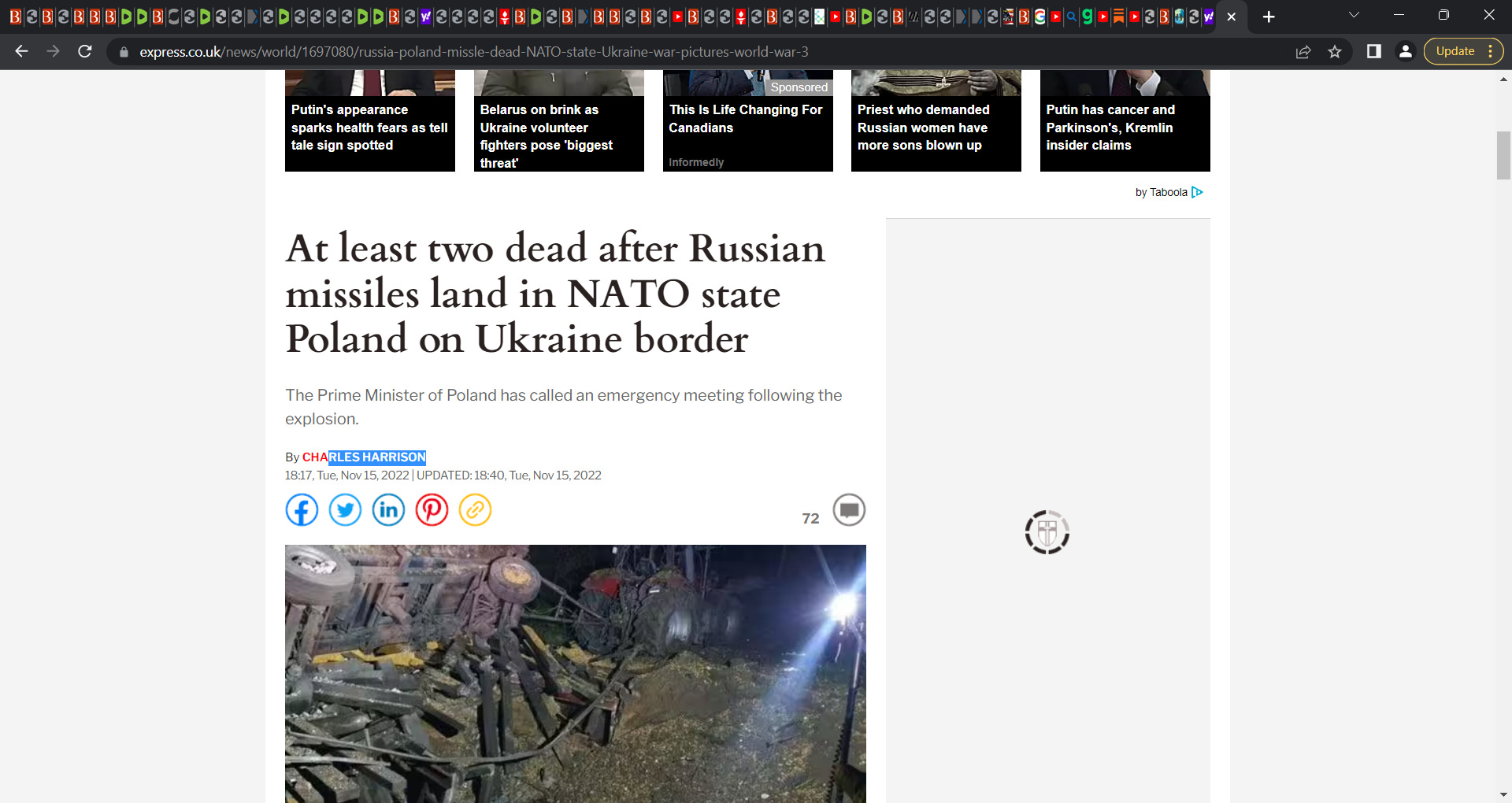This screenshot has height=803, width=1512.
Task: Share article on LinkedIn icon
Action: pos(388,510)
